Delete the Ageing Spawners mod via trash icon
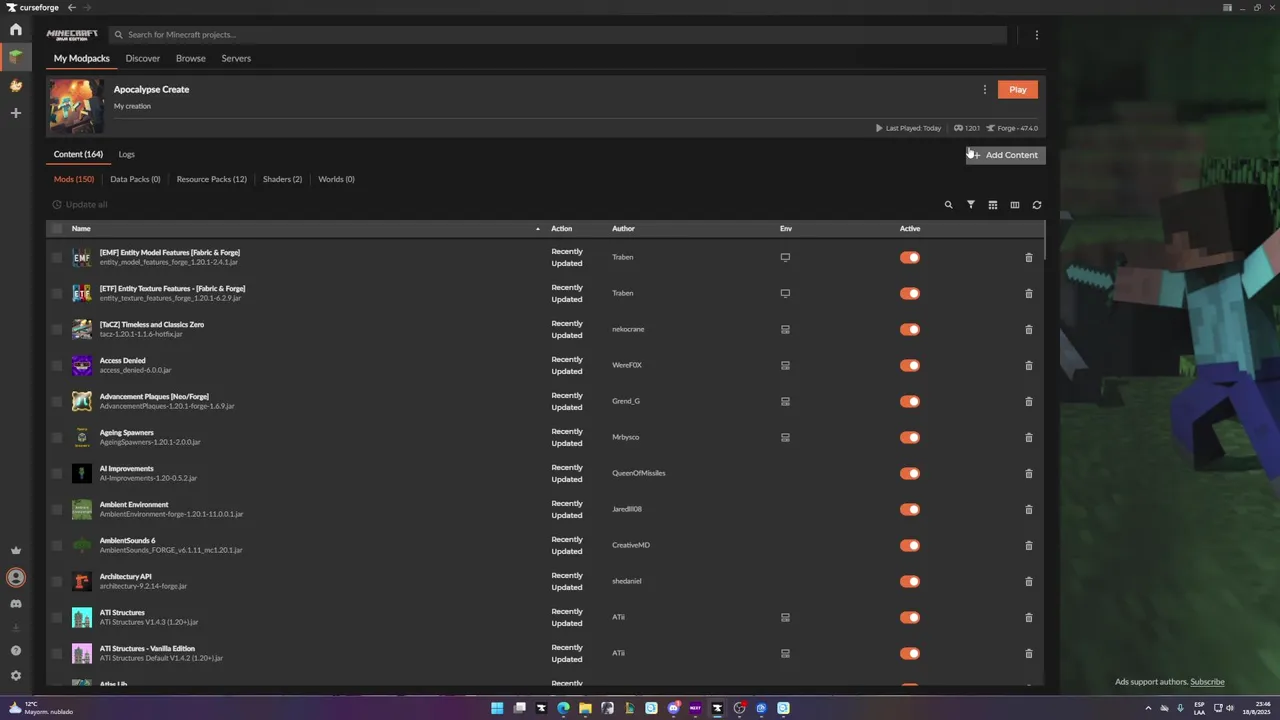This screenshot has width=1280, height=720. pyautogui.click(x=1028, y=437)
